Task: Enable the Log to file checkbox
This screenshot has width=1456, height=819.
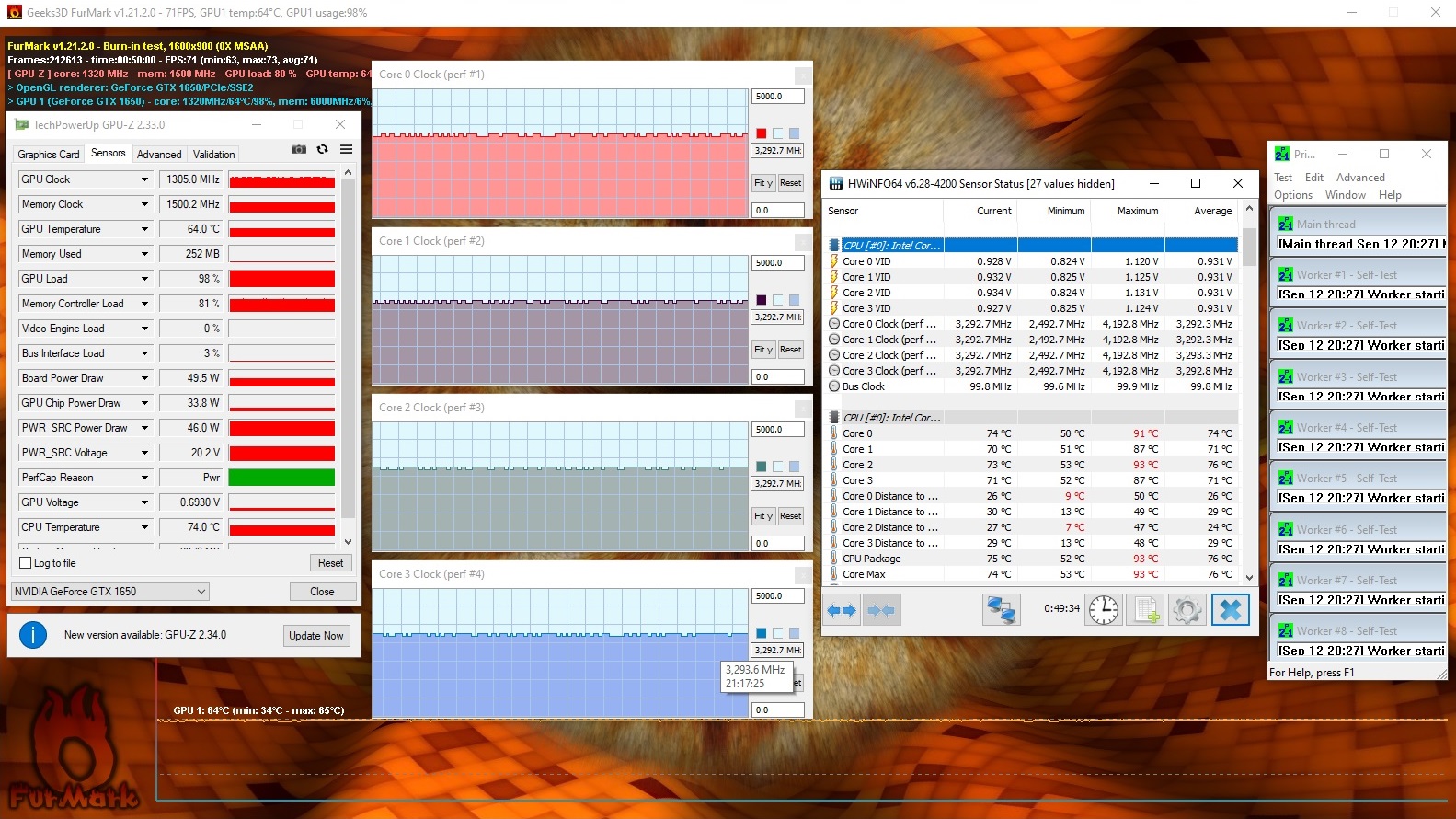Action: coord(26,563)
